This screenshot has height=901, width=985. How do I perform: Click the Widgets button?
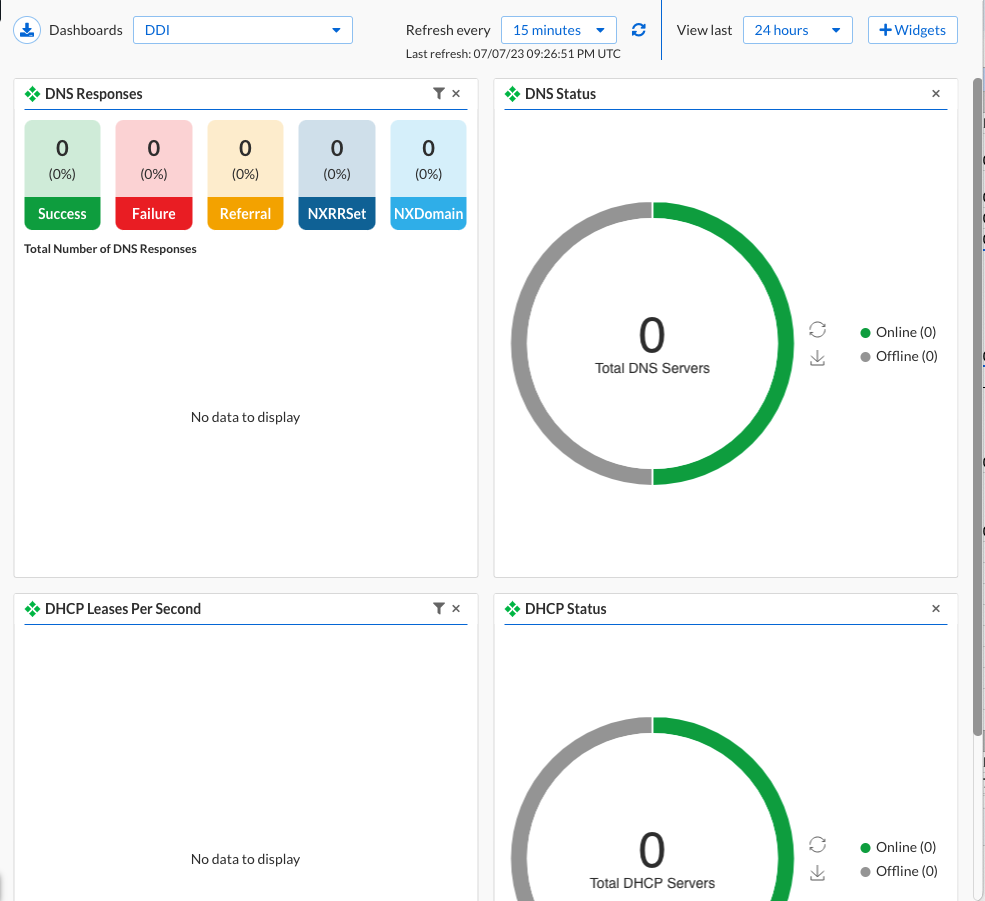click(912, 30)
